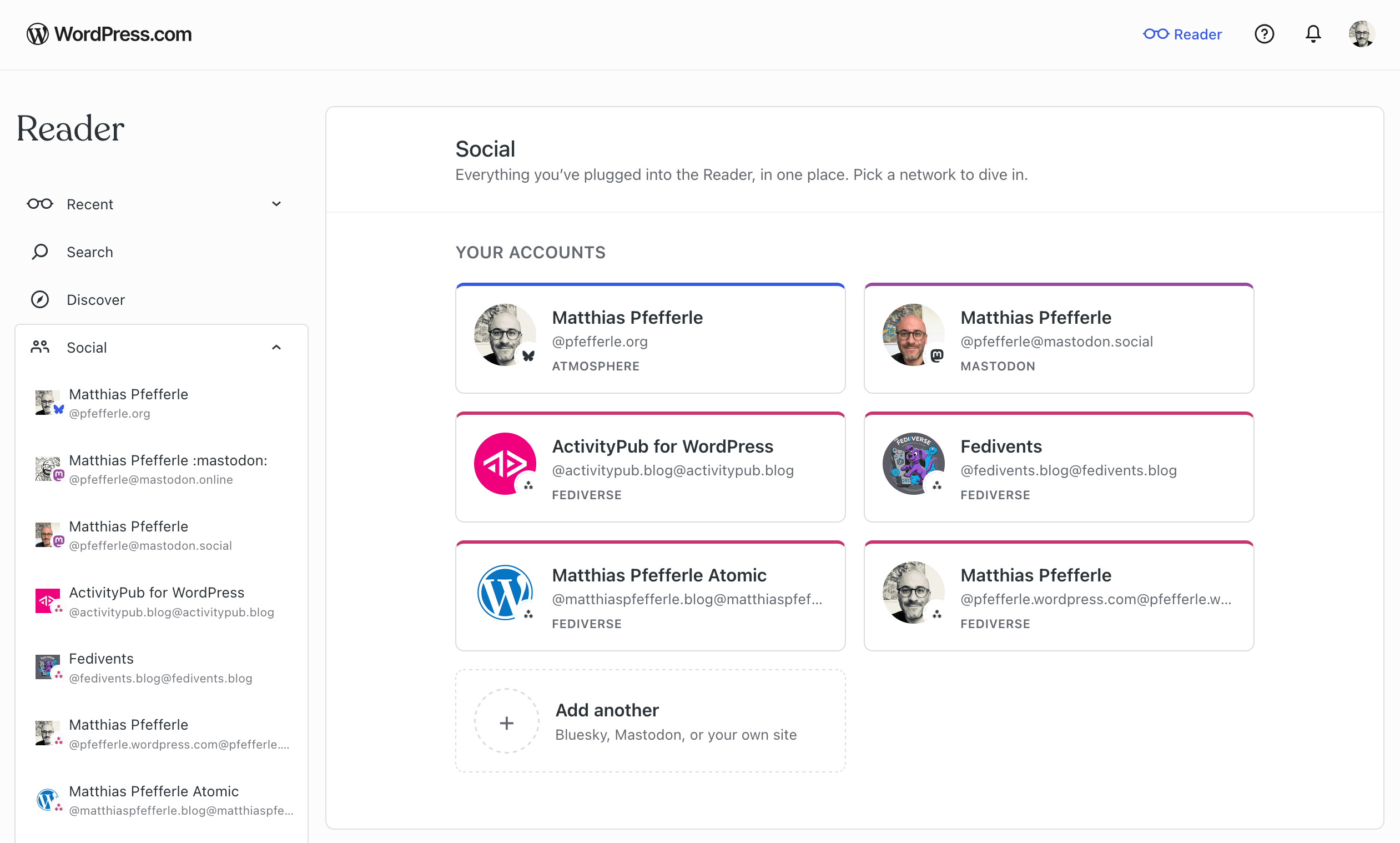Click avatar on Mastodon card
This screenshot has width=1400, height=843.
(x=913, y=334)
